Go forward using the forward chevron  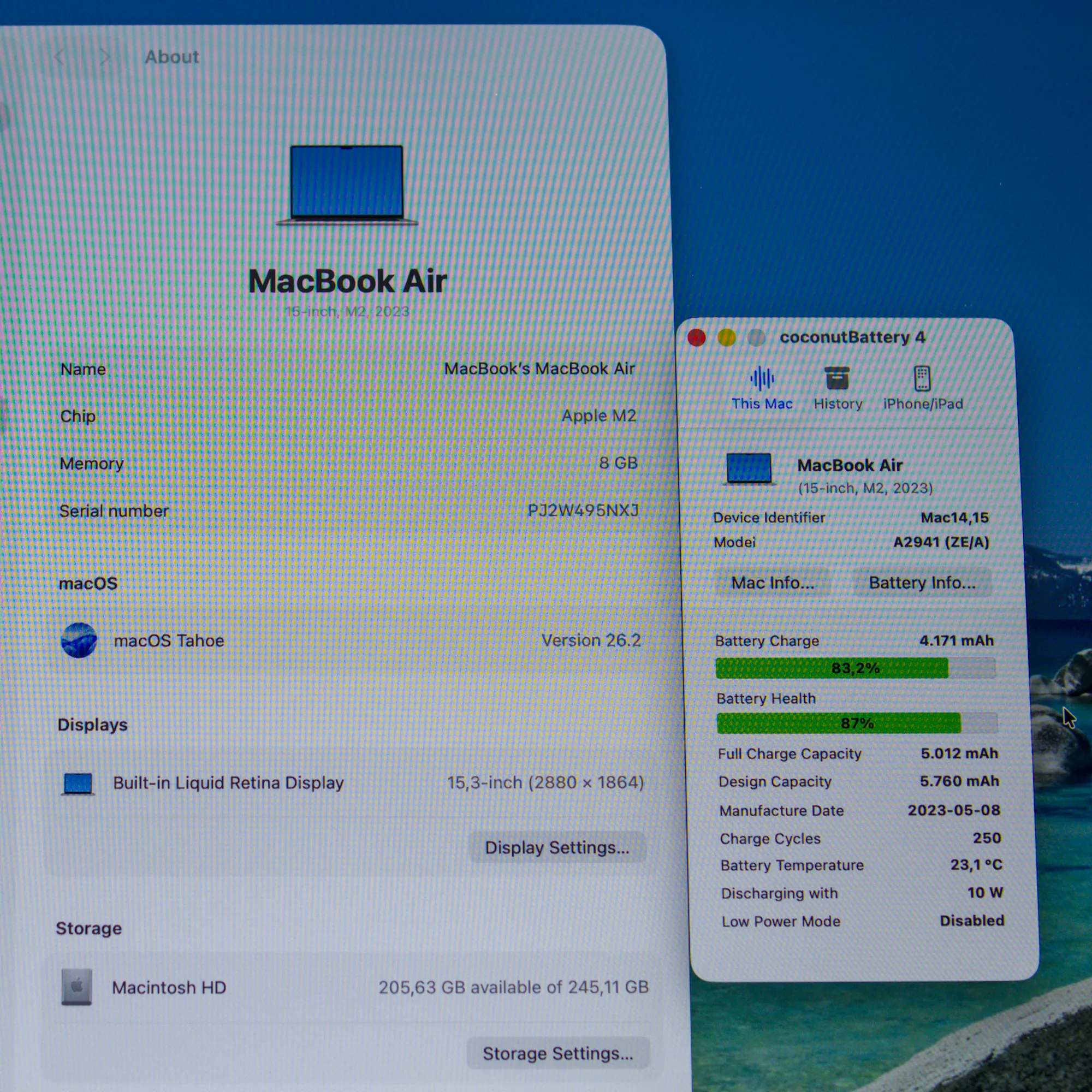(105, 57)
